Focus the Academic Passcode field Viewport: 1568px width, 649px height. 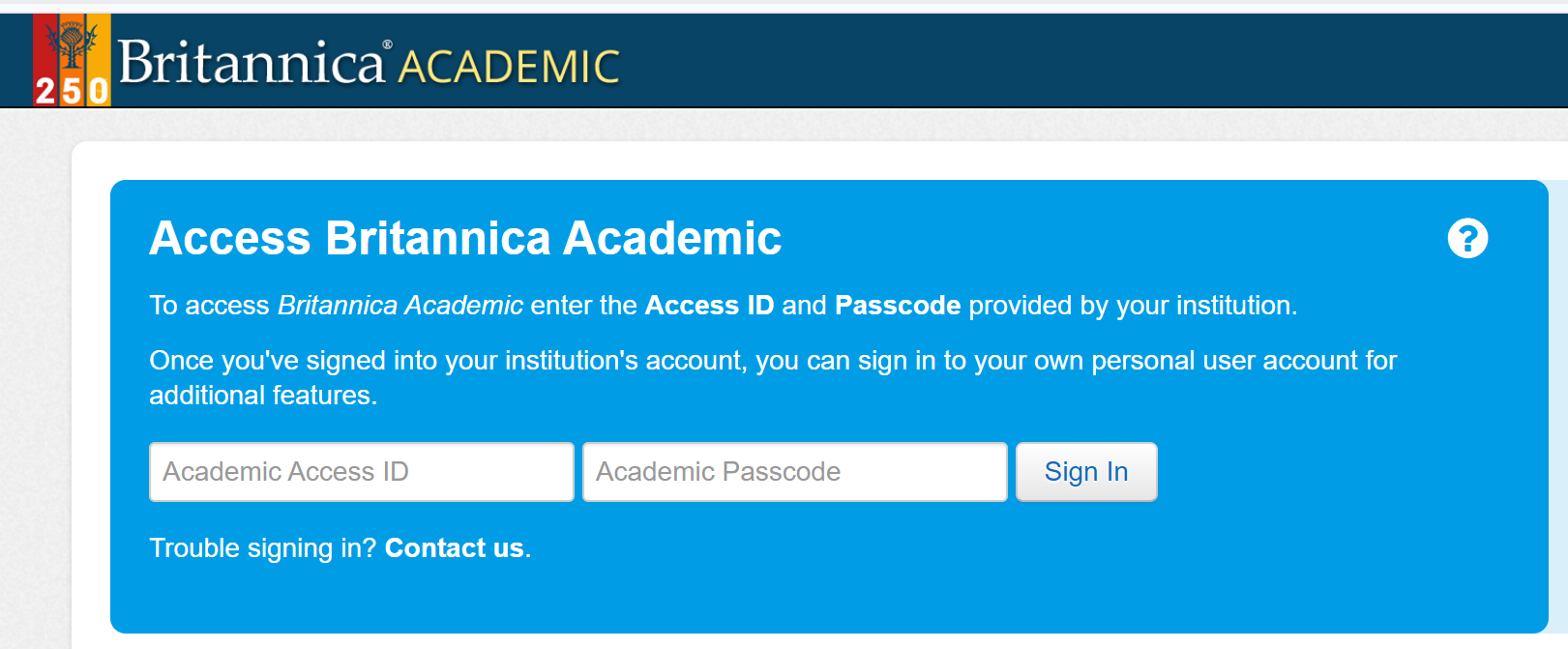(795, 472)
